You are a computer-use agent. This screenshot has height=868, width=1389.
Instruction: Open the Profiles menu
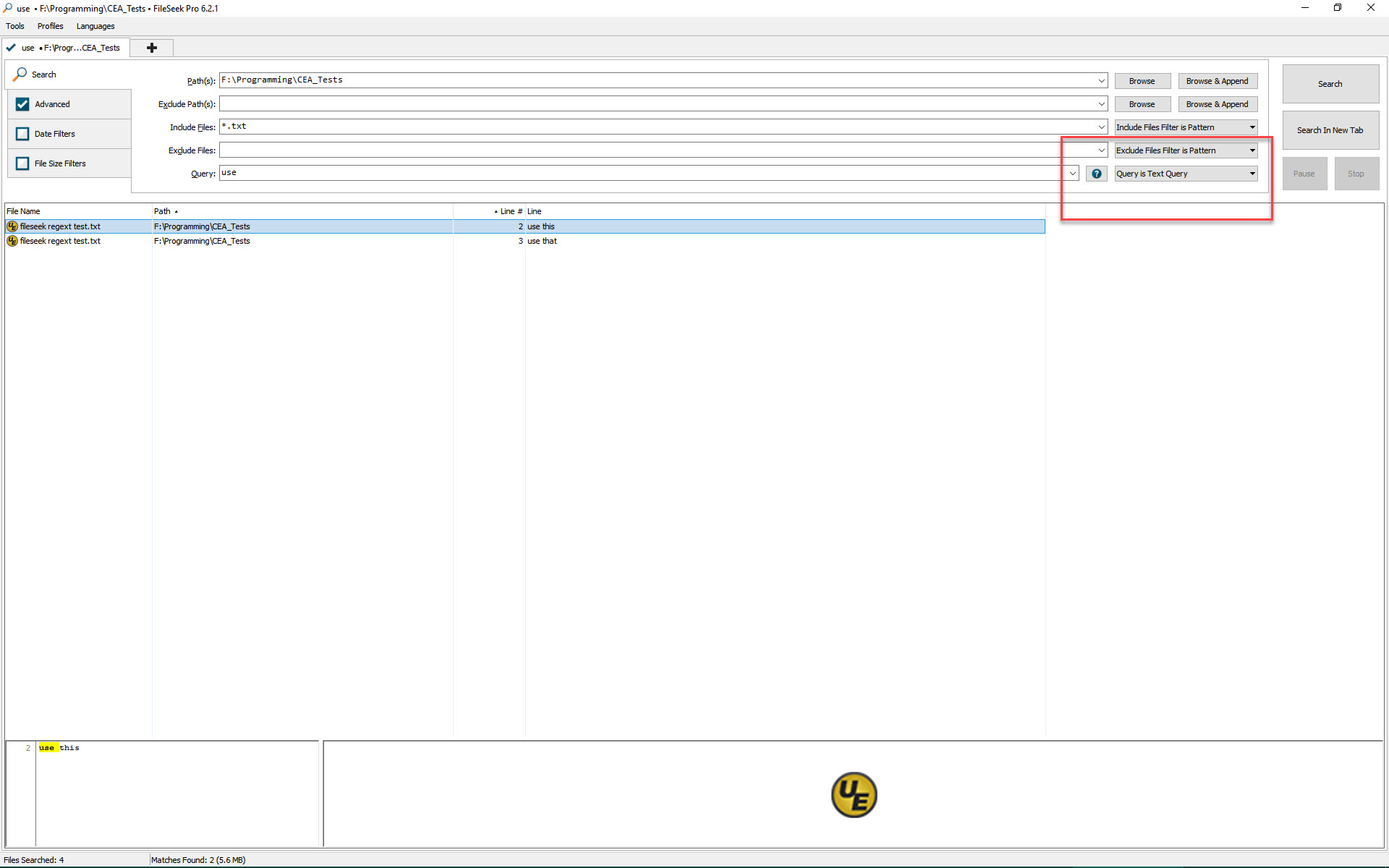(x=50, y=26)
